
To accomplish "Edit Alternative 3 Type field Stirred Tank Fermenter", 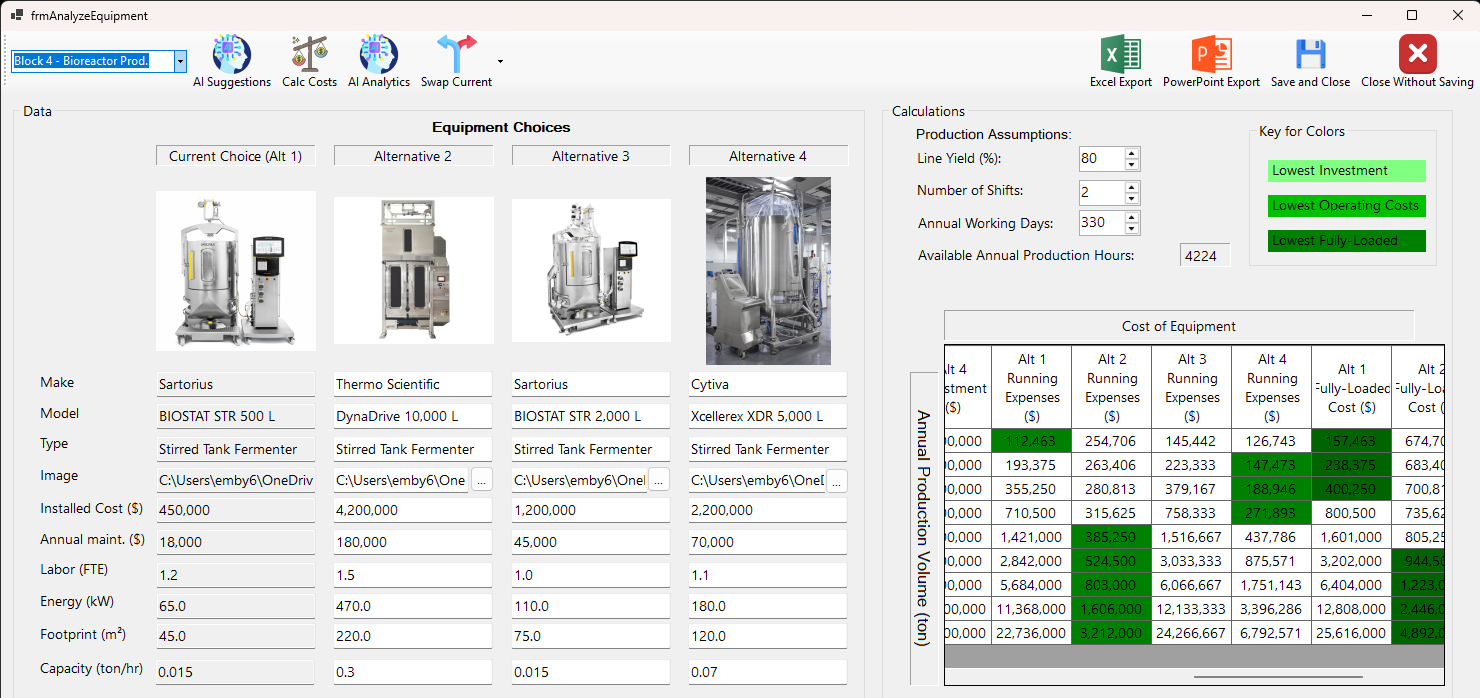I will pyautogui.click(x=591, y=449).
